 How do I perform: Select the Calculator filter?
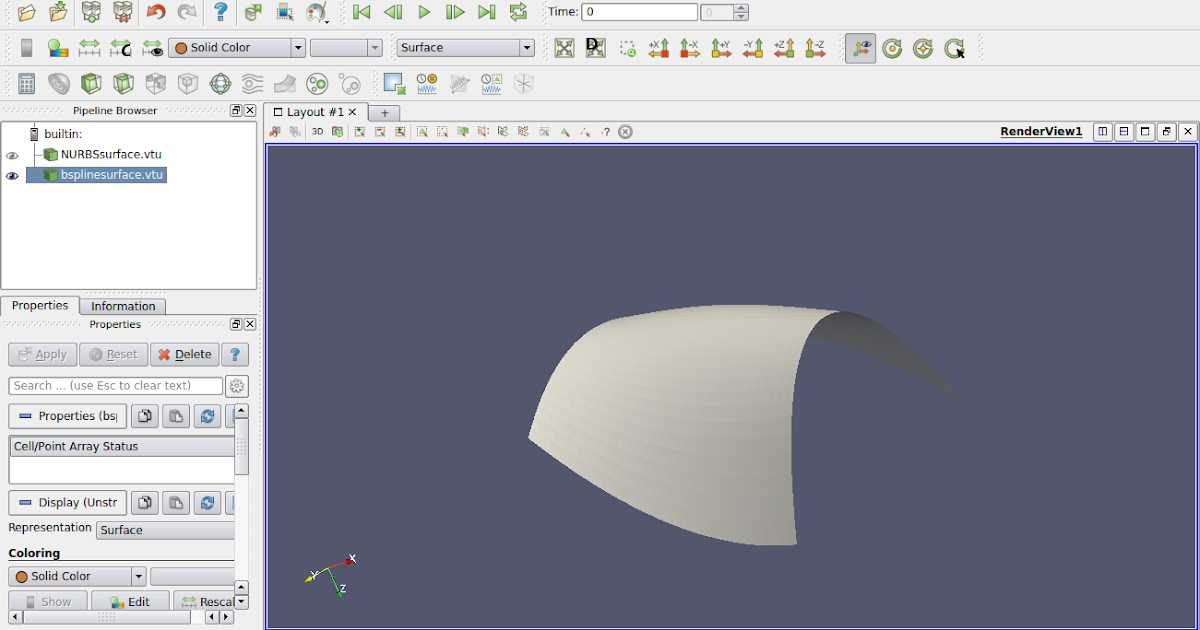(x=27, y=84)
